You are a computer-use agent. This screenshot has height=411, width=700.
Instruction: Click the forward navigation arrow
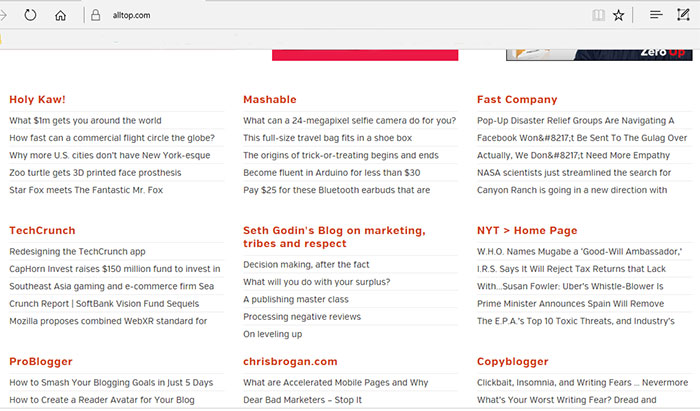(x=3, y=15)
